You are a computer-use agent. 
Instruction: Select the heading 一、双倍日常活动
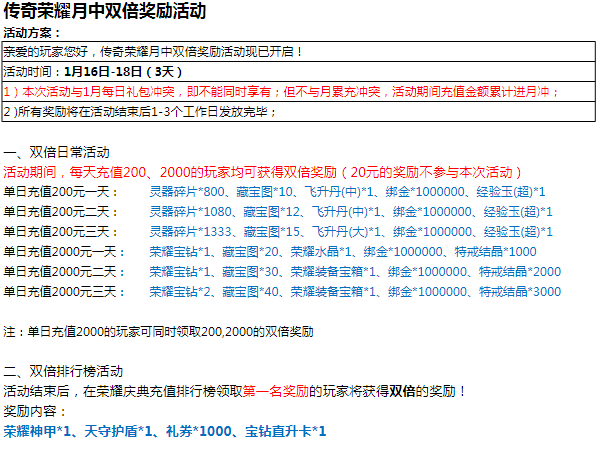tap(57, 152)
